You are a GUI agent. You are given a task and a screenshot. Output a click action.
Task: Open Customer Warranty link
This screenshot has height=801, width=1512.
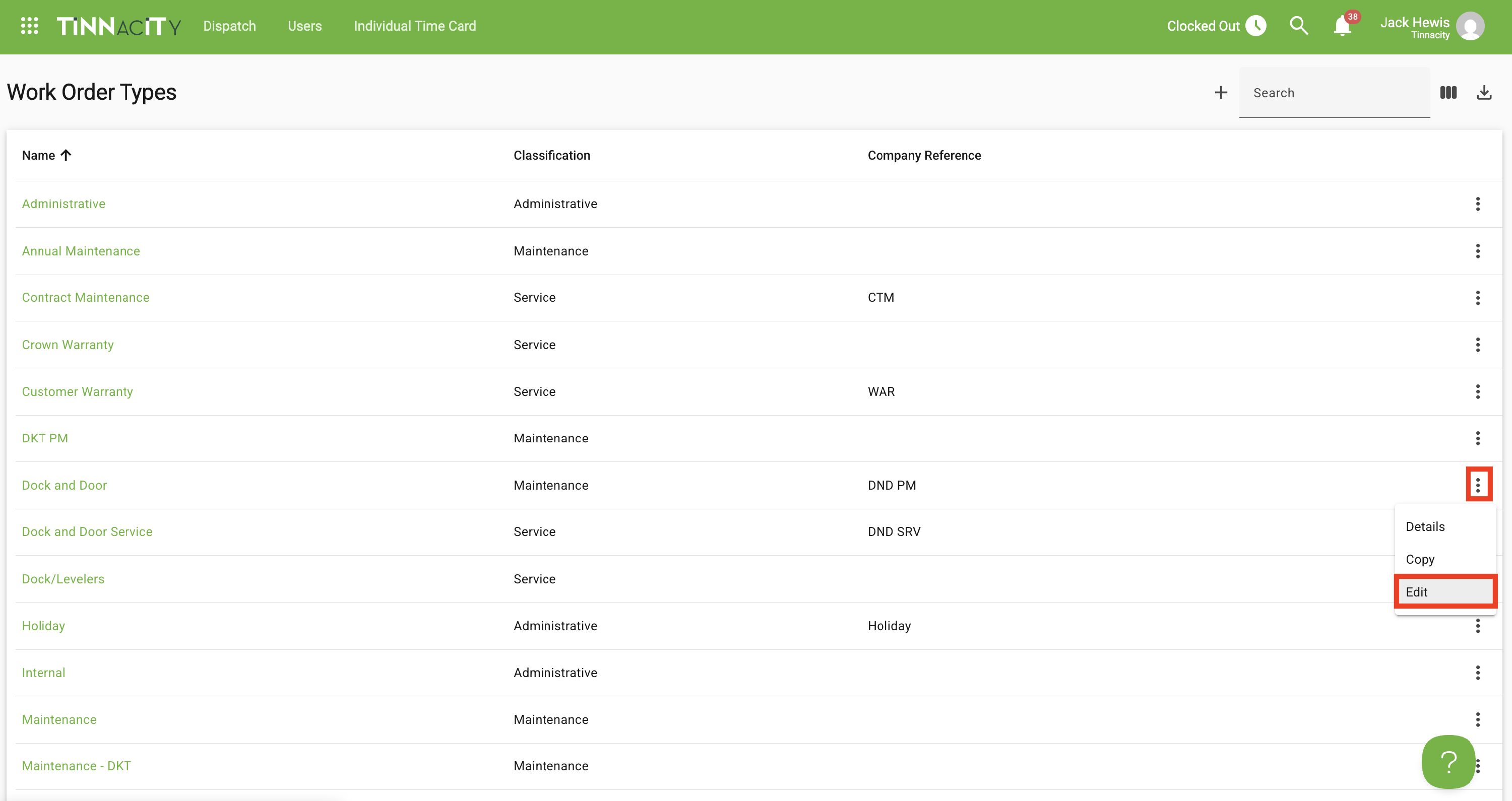click(78, 391)
